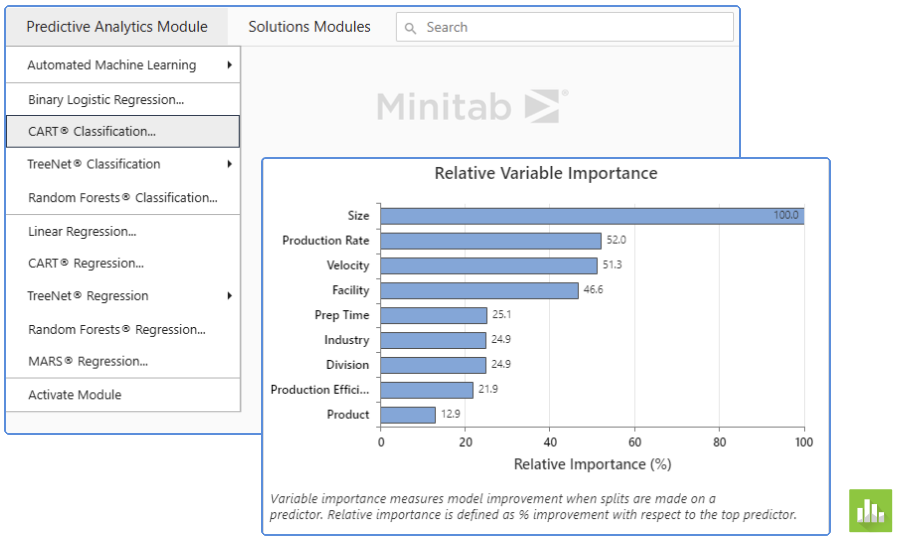Image resolution: width=903 pixels, height=542 pixels.
Task: Expand the TreeNet Classification submenu arrow
Action: coord(229,164)
